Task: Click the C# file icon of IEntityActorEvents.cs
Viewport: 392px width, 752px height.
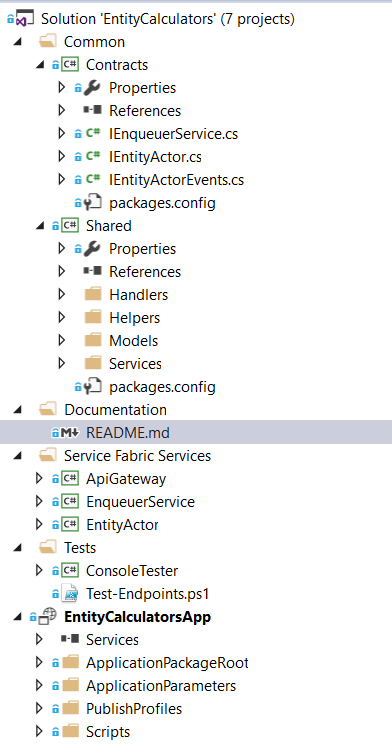Action: click(93, 179)
